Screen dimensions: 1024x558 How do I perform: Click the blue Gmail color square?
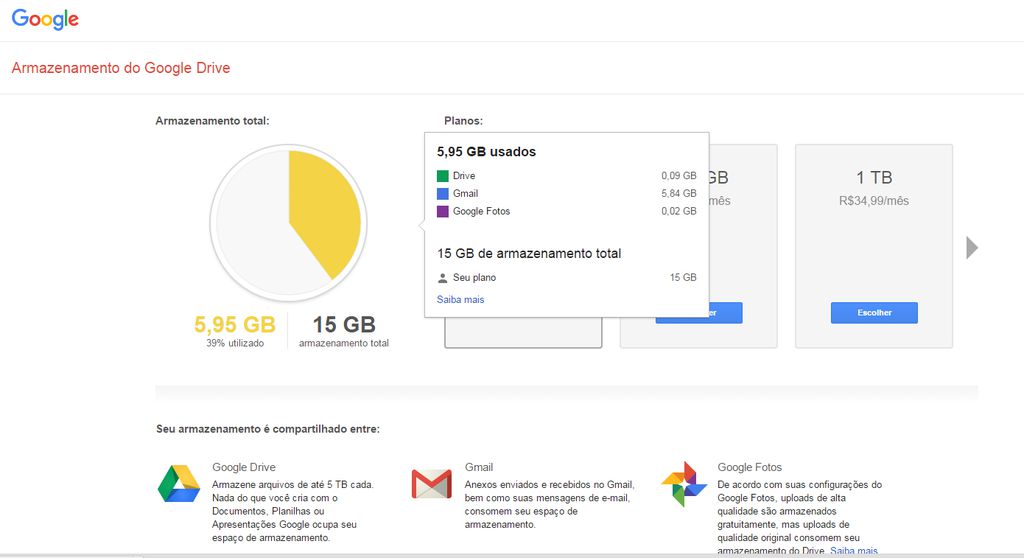click(x=443, y=193)
